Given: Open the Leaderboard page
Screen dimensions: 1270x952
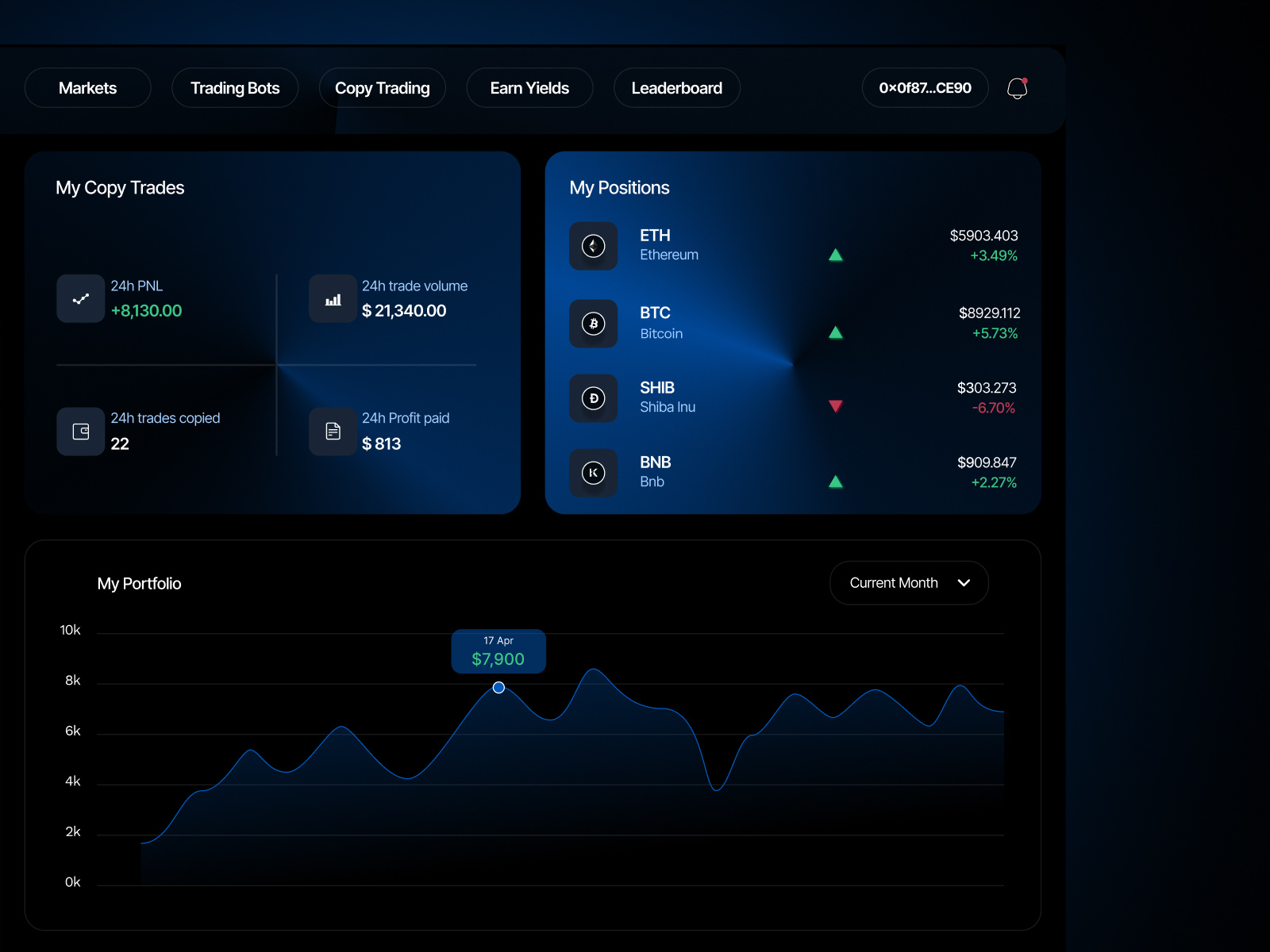Looking at the screenshot, I should point(676,88).
